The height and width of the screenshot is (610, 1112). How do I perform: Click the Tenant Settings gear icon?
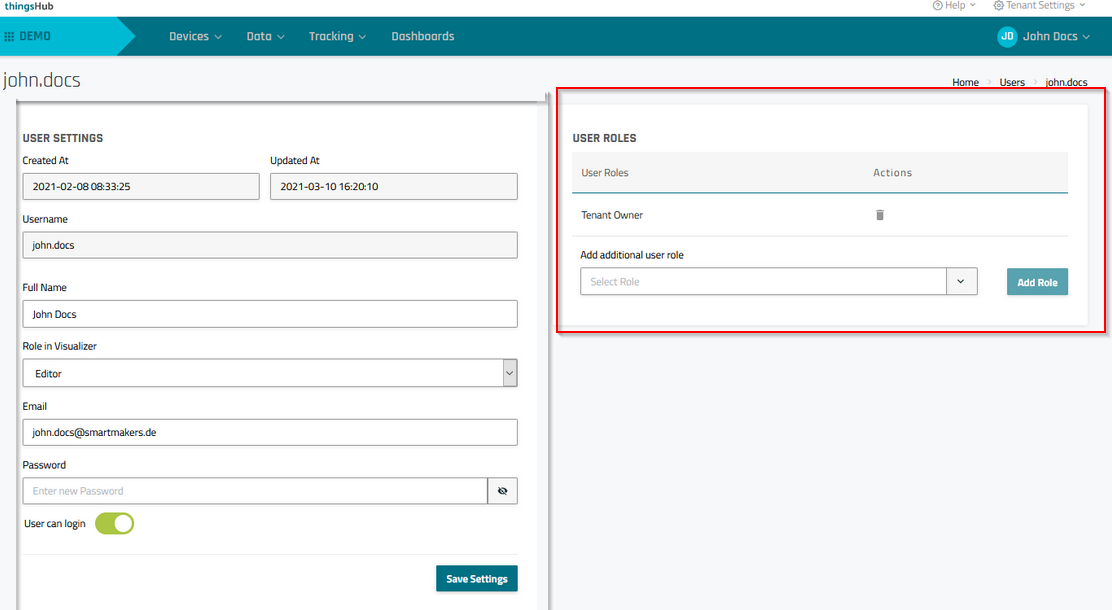click(998, 6)
